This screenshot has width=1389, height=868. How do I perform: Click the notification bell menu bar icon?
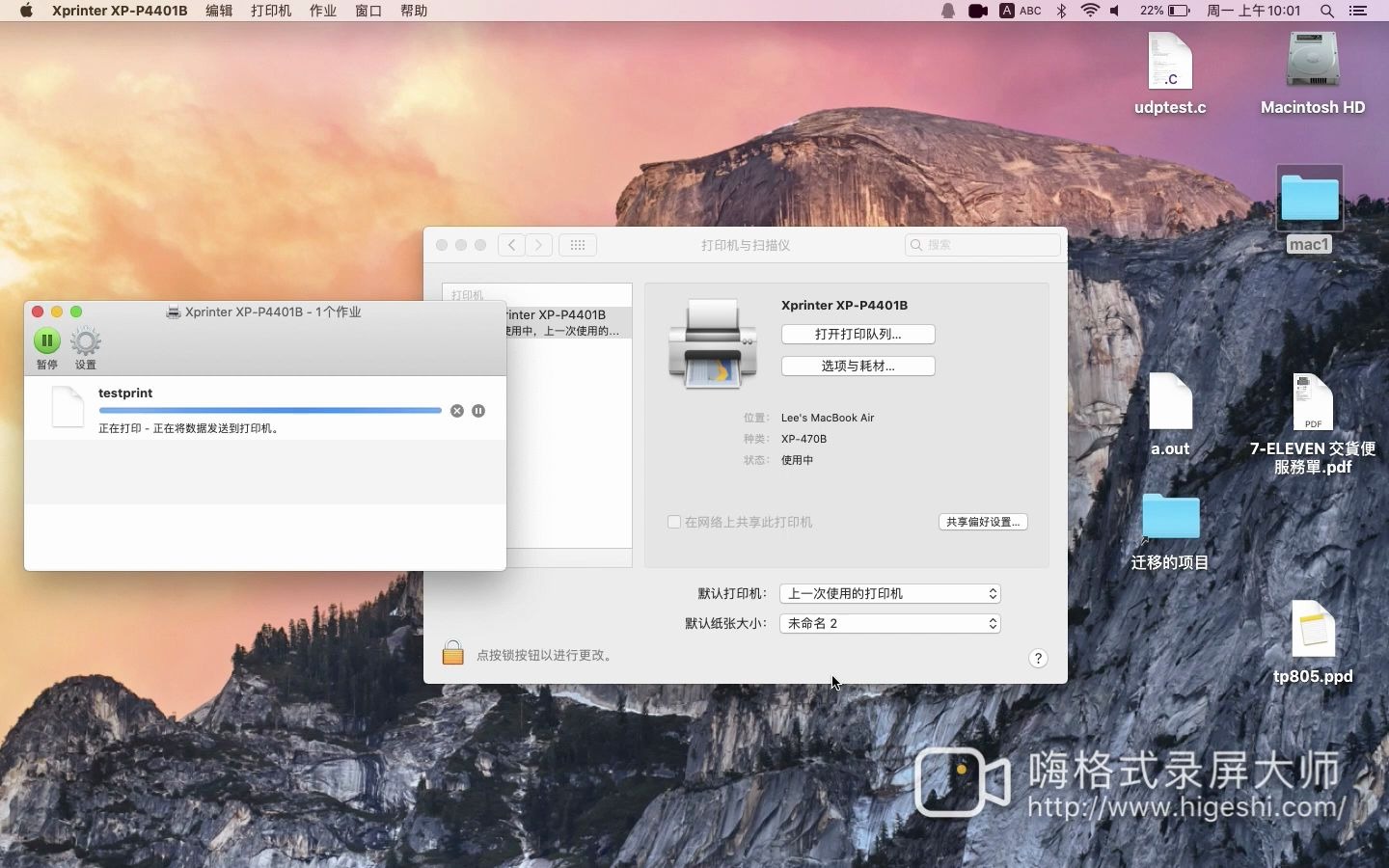(x=948, y=11)
